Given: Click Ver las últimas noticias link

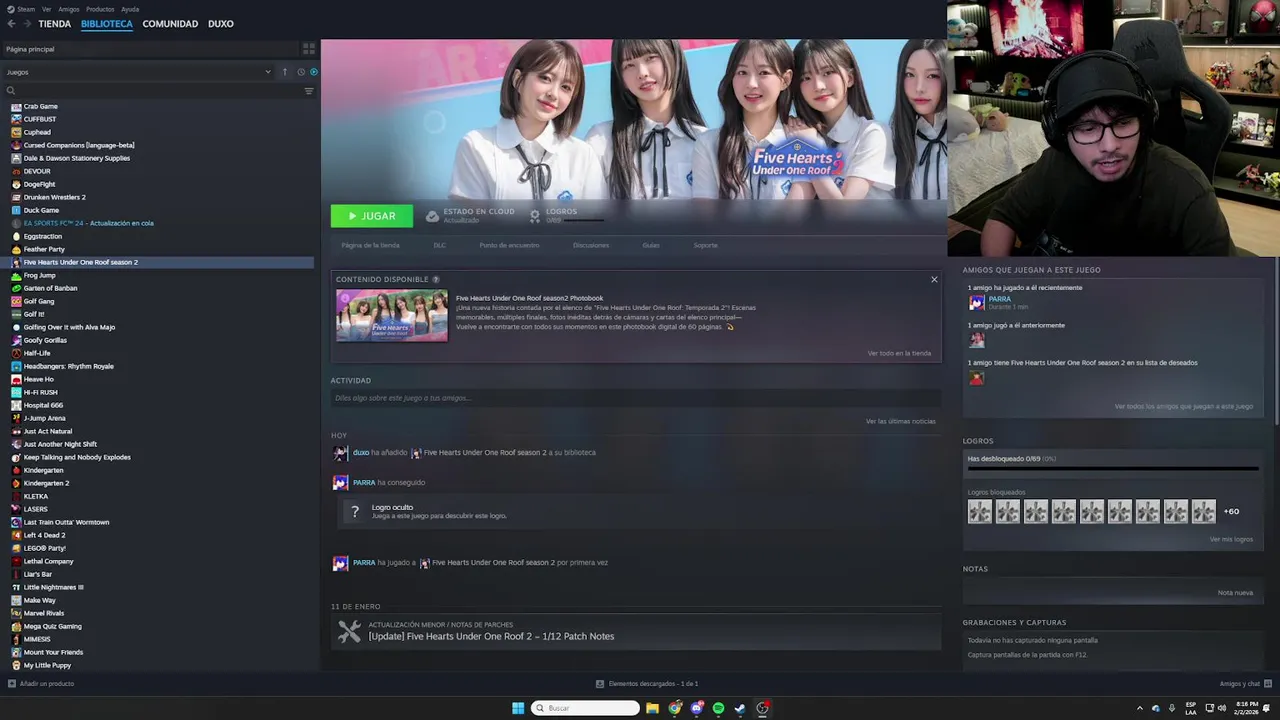Looking at the screenshot, I should pyautogui.click(x=901, y=421).
